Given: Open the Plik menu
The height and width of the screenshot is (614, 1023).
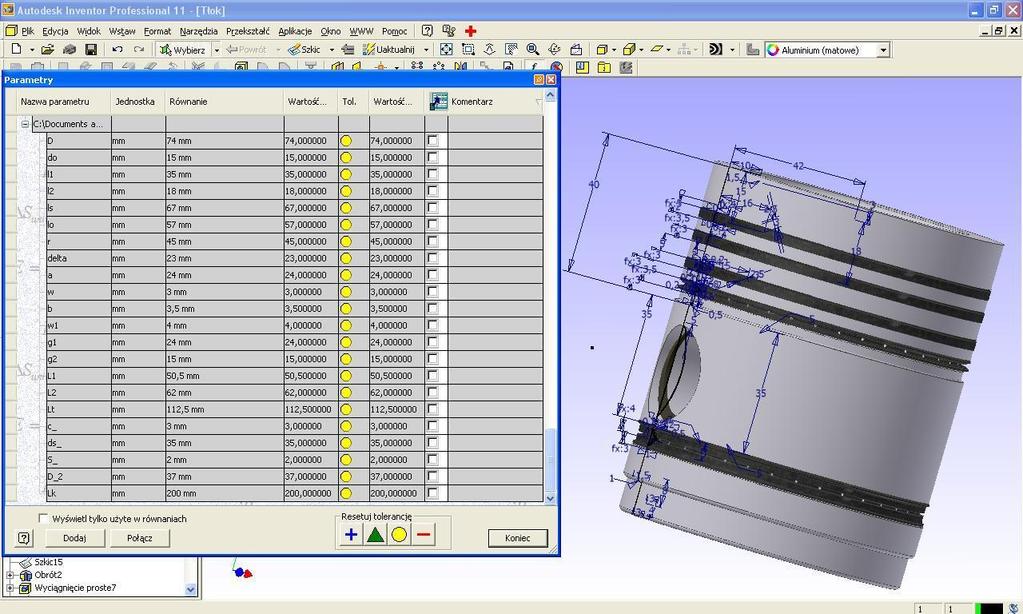Looking at the screenshot, I should pyautogui.click(x=27, y=31).
